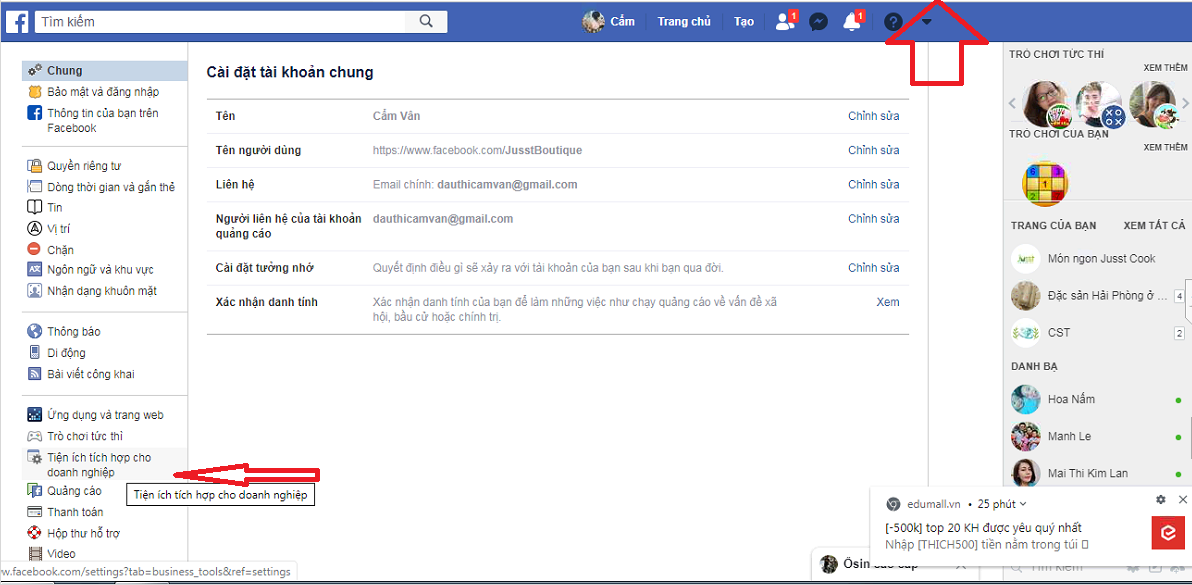Viewport: 1192px width, 585px height.
Task: Click Xem for Xác nhận danh tính
Action: [x=888, y=302]
